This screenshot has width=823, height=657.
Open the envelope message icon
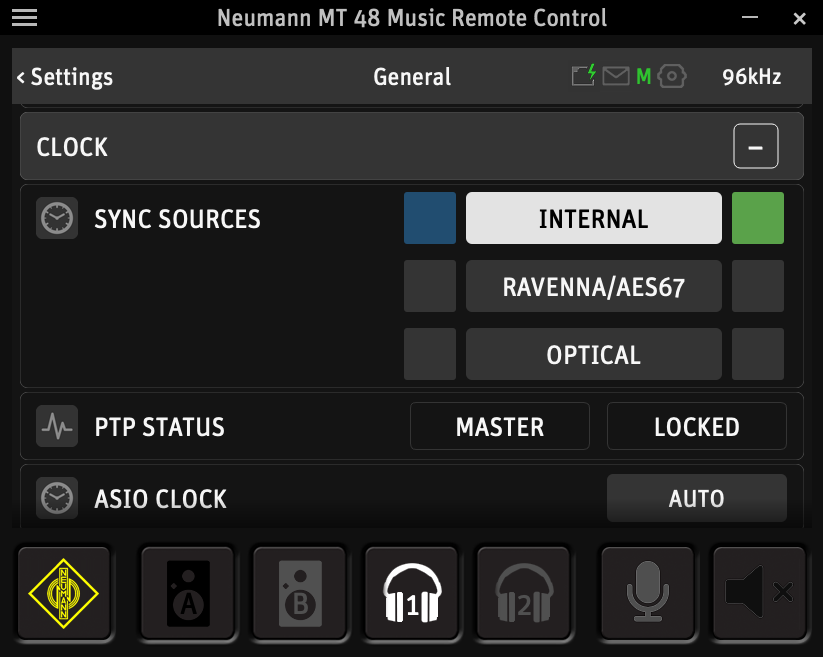[x=616, y=76]
